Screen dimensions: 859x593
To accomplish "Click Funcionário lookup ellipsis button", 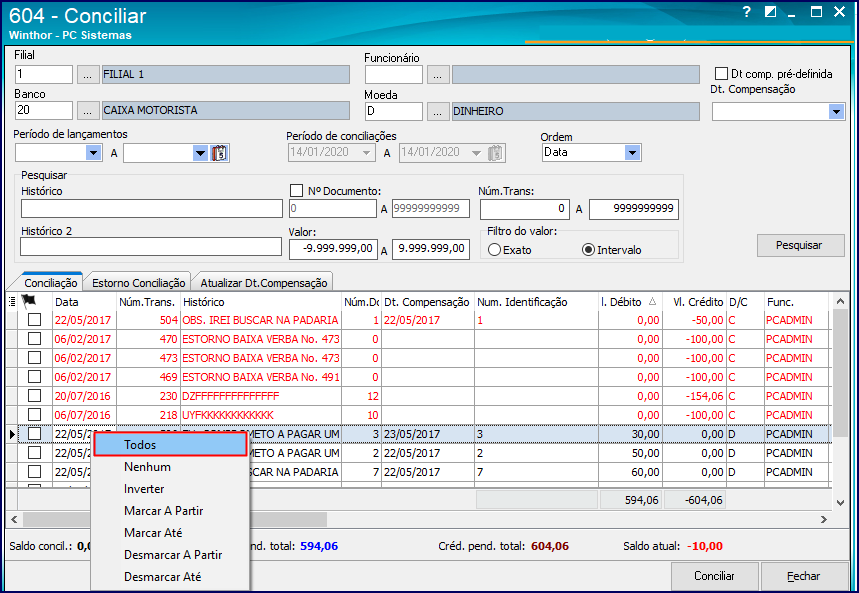I will 438,75.
